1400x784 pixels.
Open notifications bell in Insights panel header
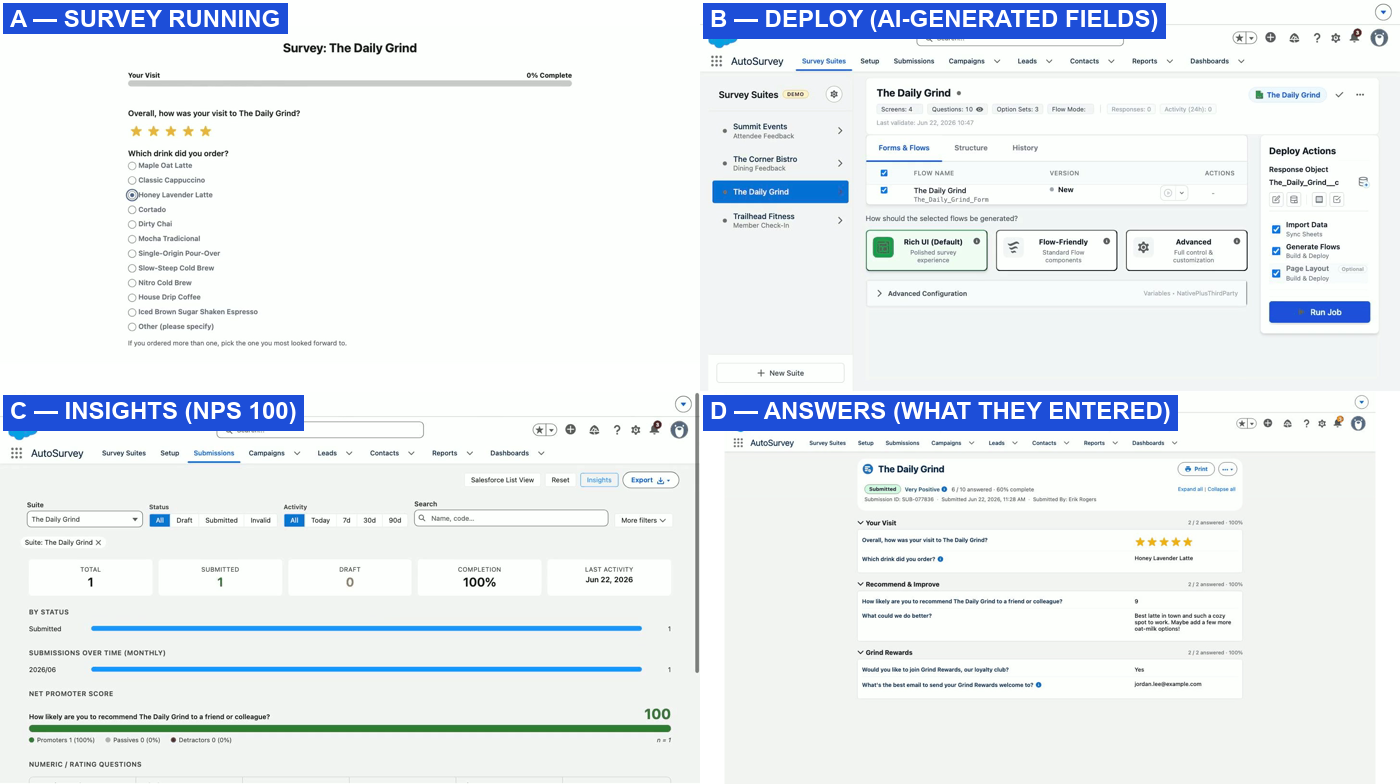click(x=655, y=429)
